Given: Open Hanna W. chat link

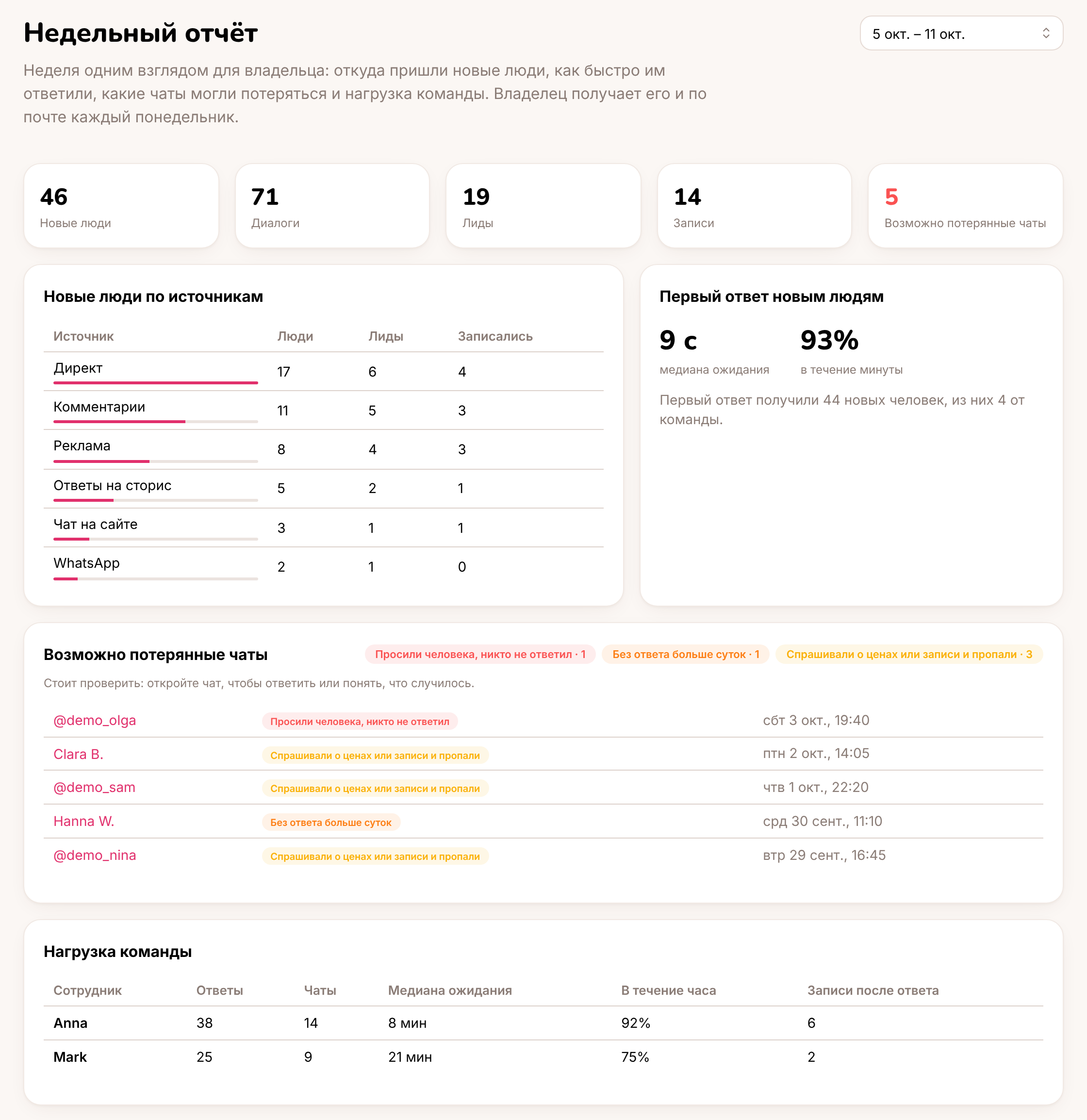Looking at the screenshot, I should (84, 821).
